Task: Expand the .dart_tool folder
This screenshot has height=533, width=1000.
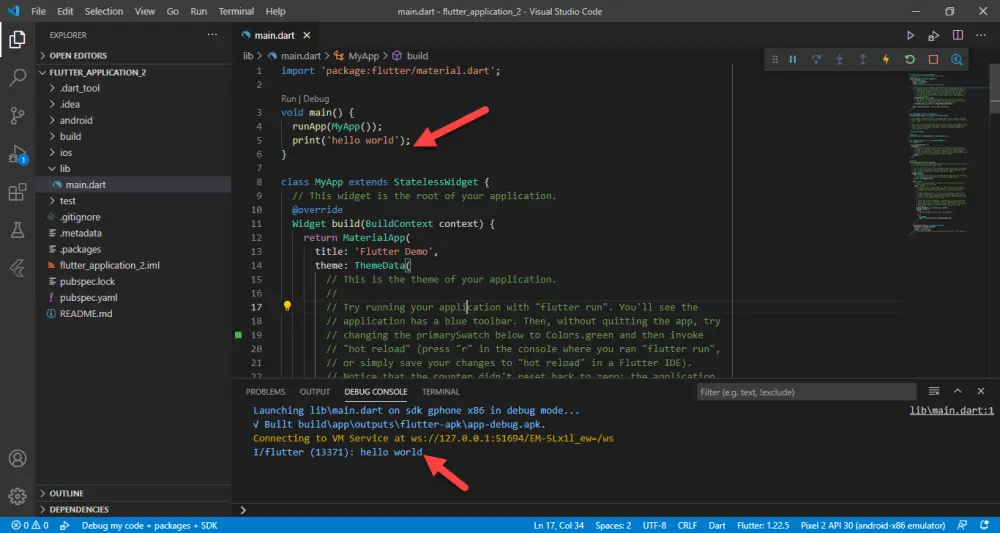Action: 133,88
